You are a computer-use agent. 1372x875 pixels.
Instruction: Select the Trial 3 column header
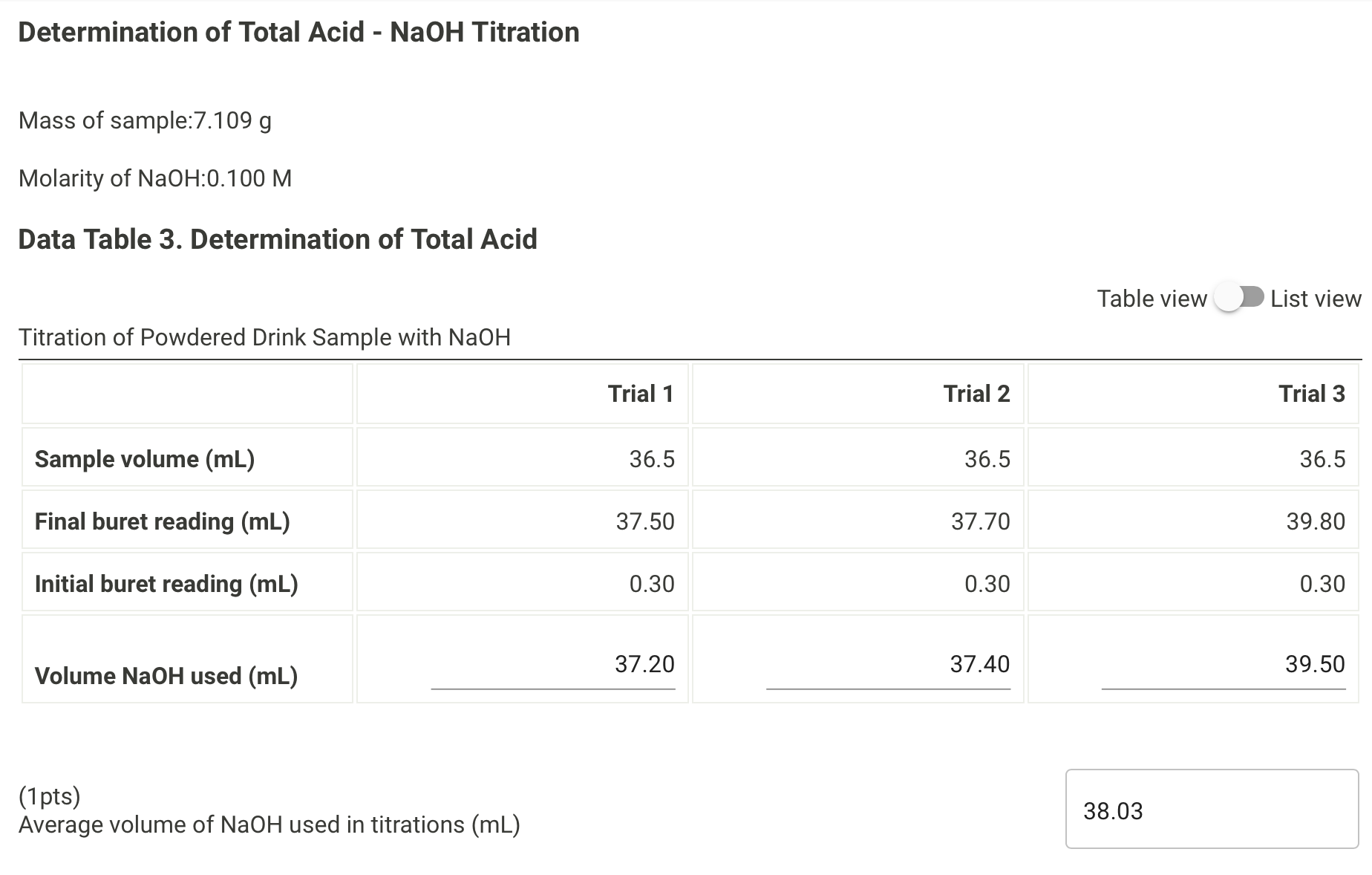click(x=1311, y=394)
